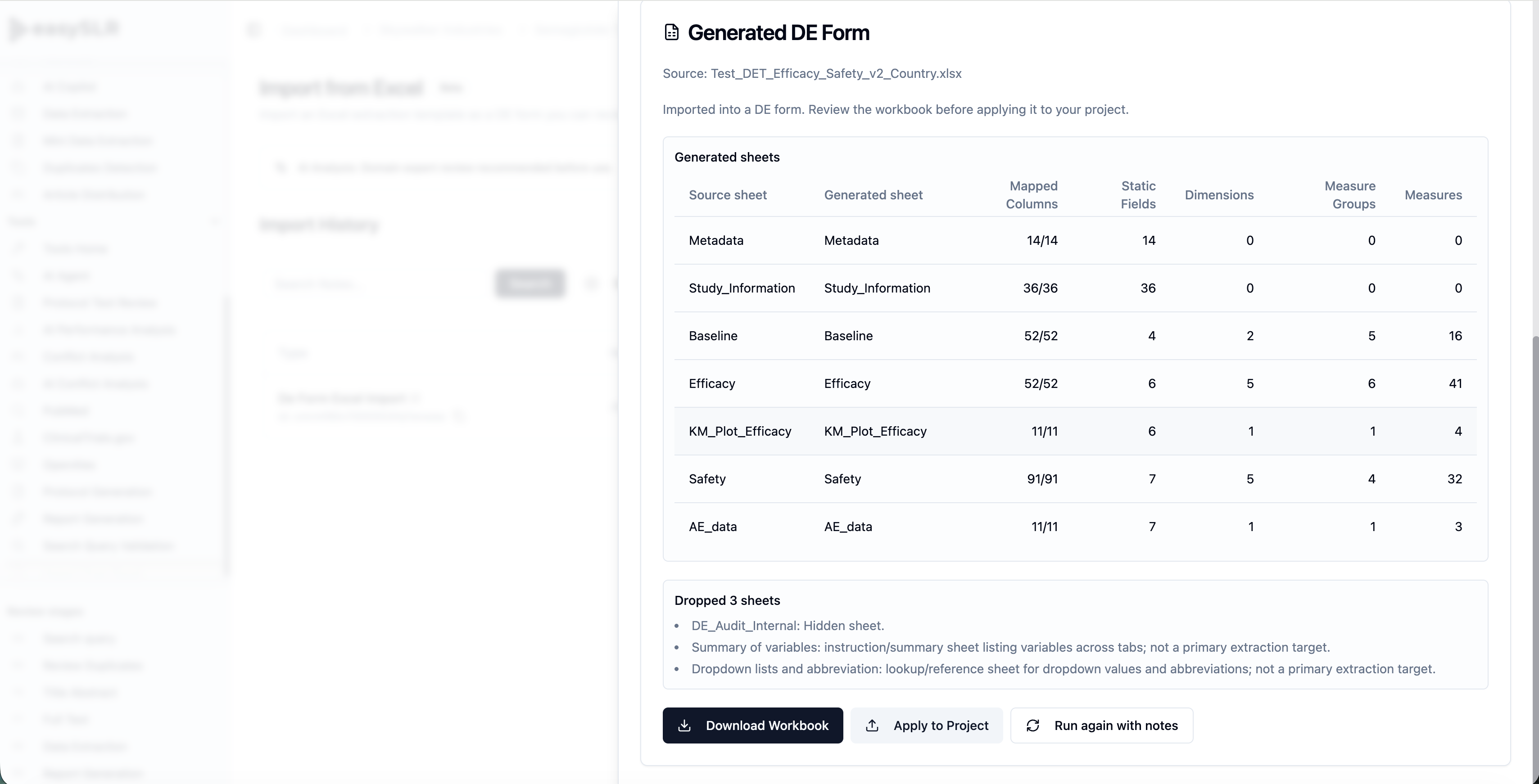This screenshot has width=1539, height=784.
Task: Click the download arrow icon
Action: tap(685, 725)
